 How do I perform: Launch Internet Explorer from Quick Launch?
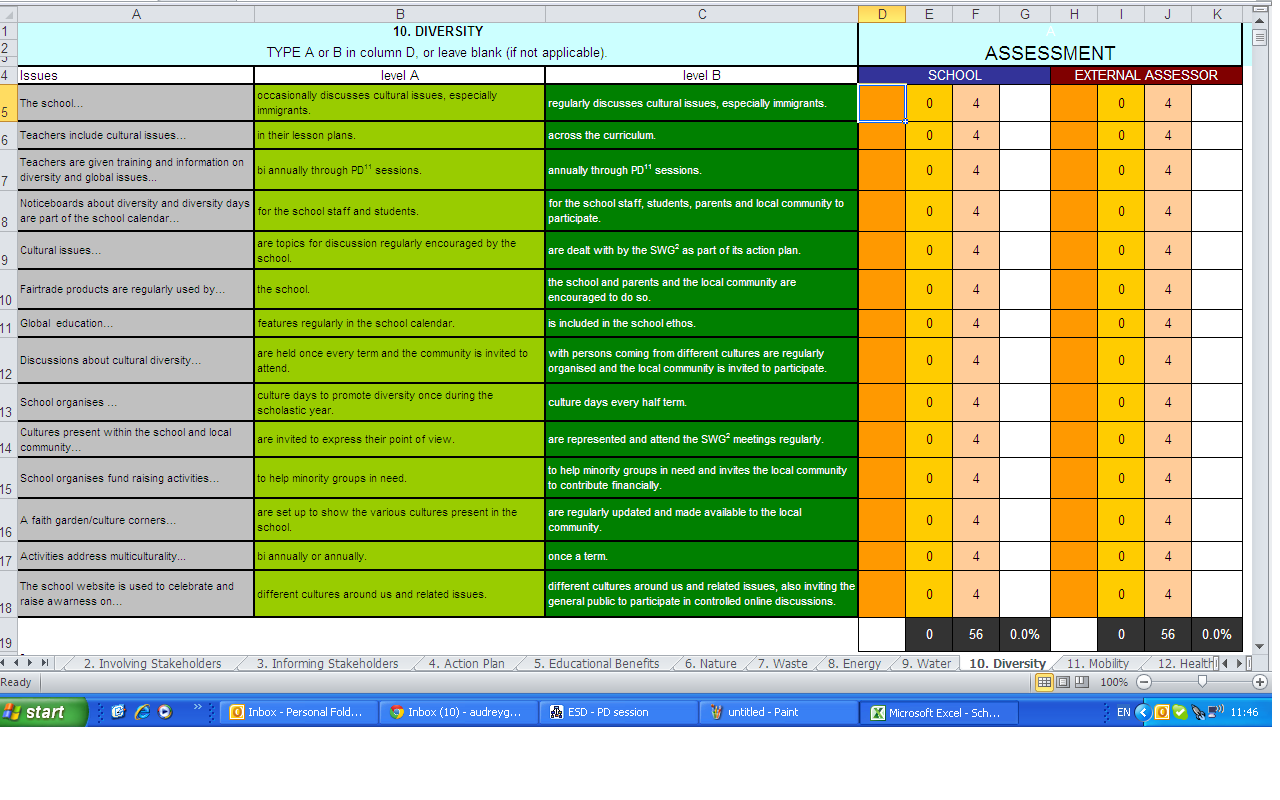142,712
